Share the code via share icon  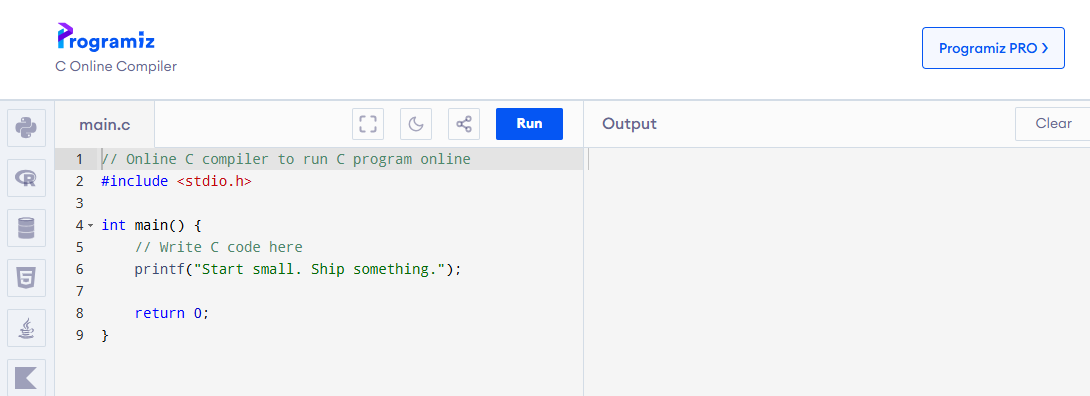(x=464, y=124)
